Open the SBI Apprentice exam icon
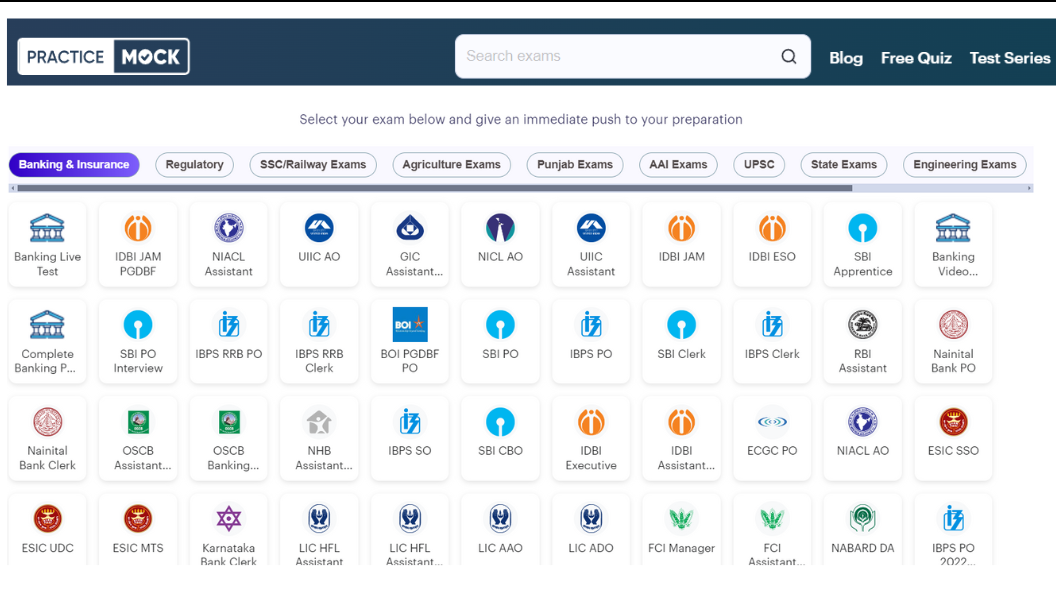 (x=863, y=228)
